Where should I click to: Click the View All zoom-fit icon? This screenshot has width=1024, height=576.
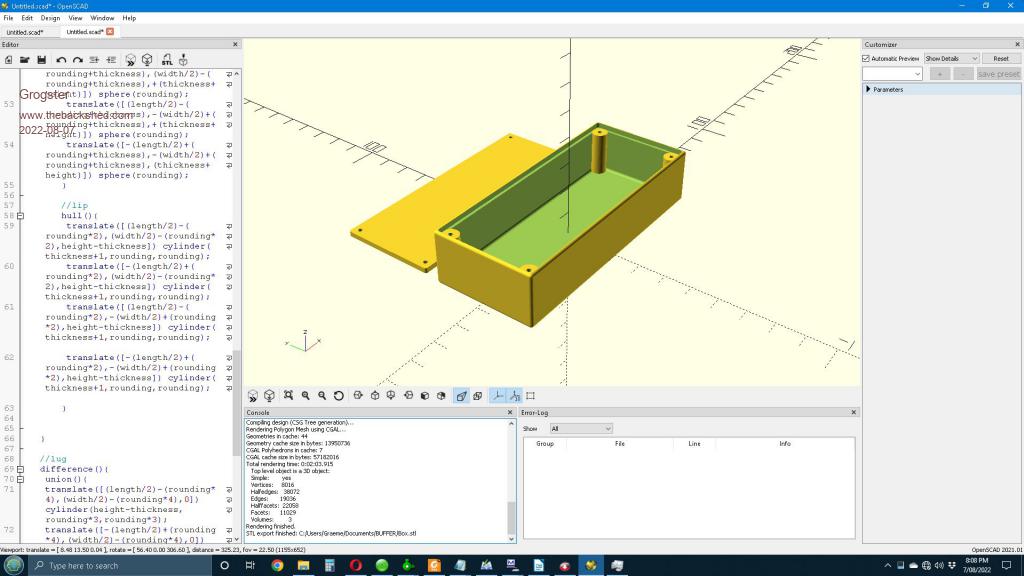coord(288,396)
